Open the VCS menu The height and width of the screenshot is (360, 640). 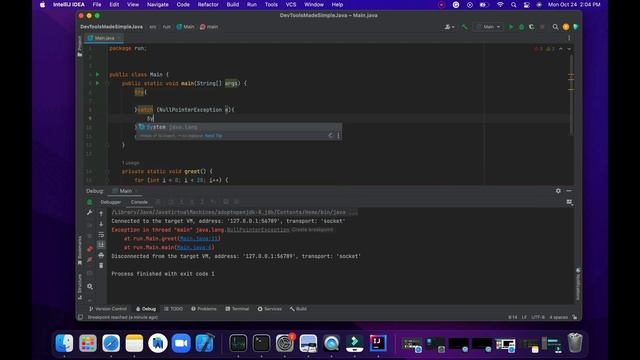point(291,4)
